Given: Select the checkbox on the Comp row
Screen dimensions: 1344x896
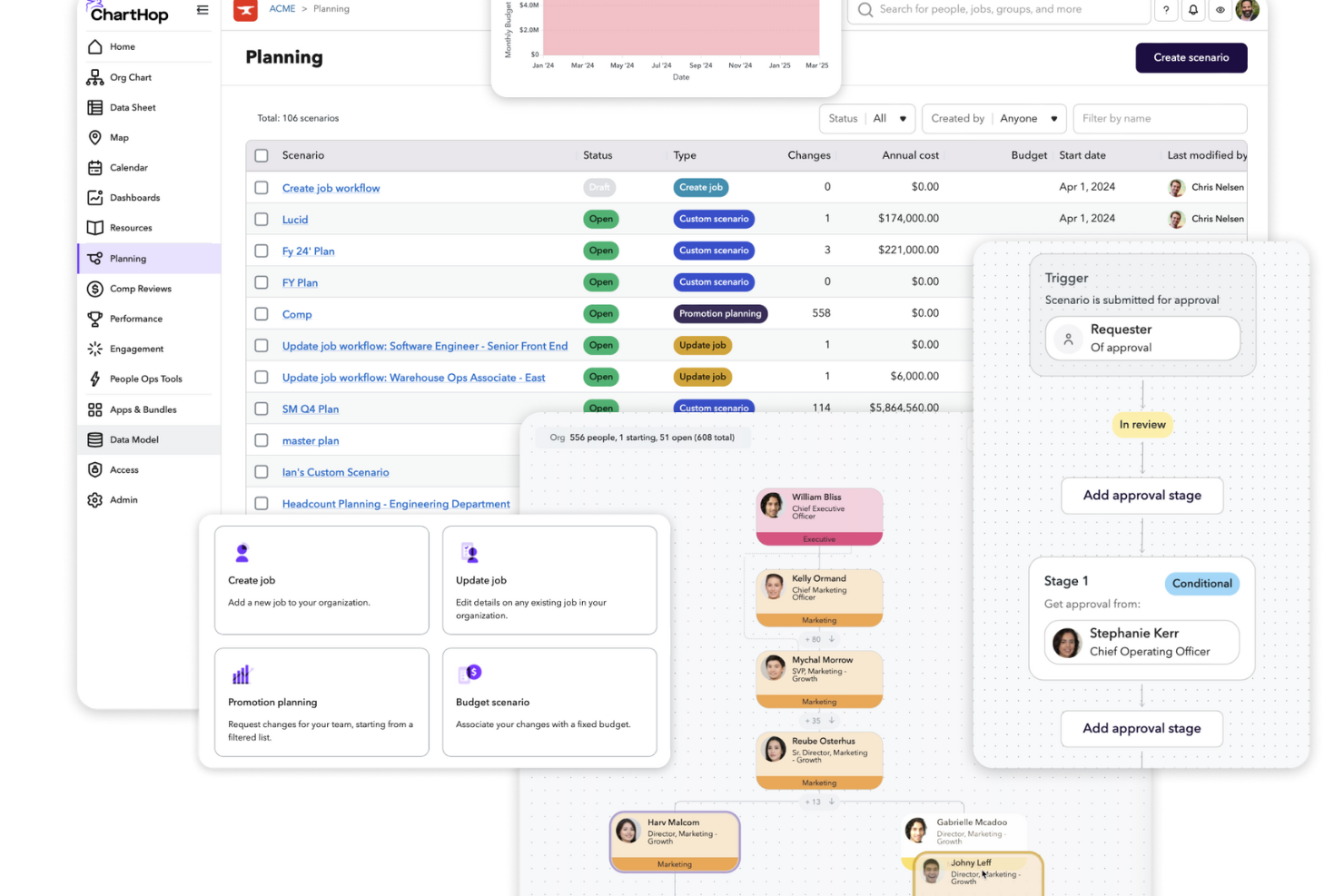Looking at the screenshot, I should tap(261, 313).
